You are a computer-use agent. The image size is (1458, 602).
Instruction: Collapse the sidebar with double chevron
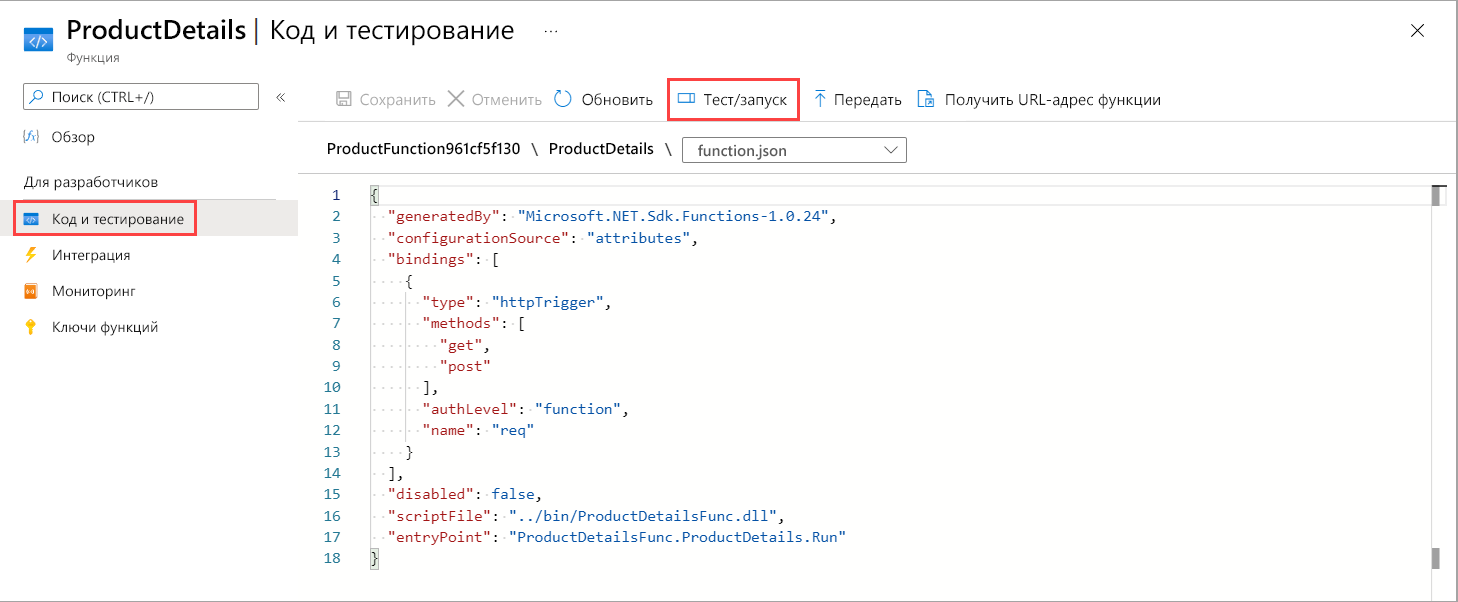click(281, 97)
